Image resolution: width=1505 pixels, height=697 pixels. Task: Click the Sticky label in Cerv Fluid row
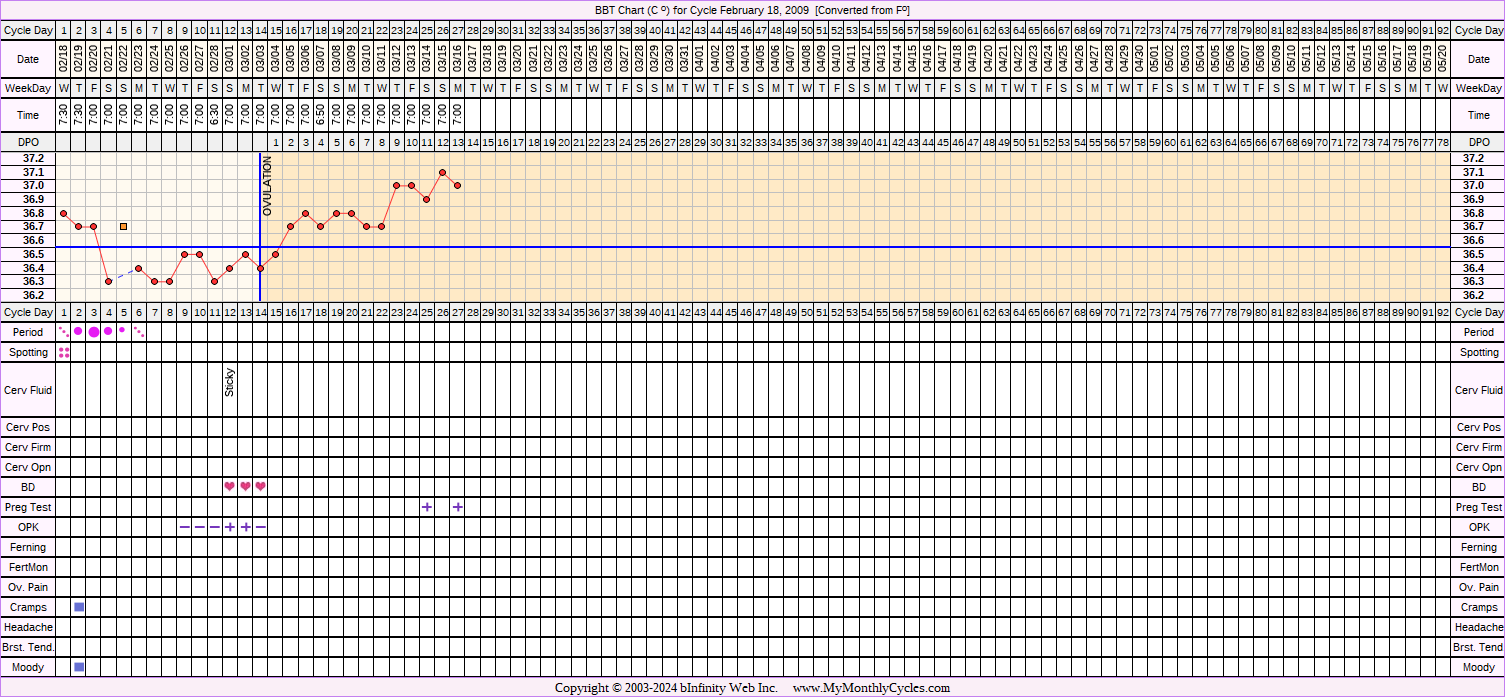230,383
